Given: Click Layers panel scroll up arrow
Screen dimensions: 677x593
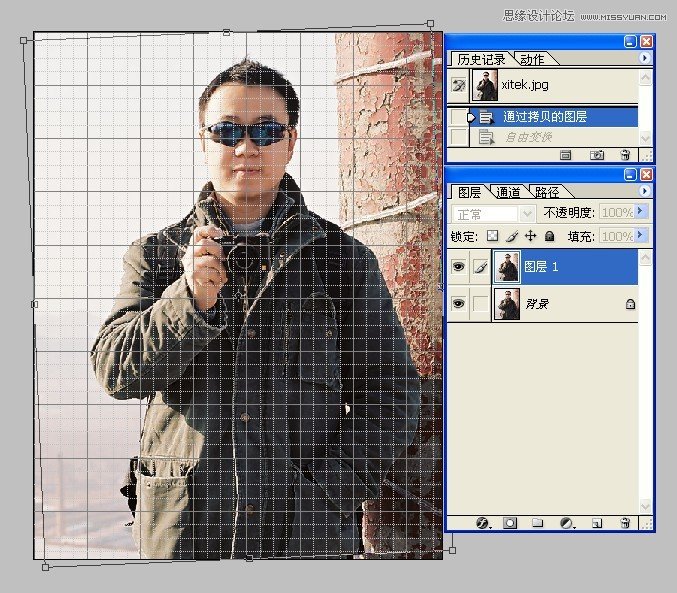Looking at the screenshot, I should tap(645, 258).
